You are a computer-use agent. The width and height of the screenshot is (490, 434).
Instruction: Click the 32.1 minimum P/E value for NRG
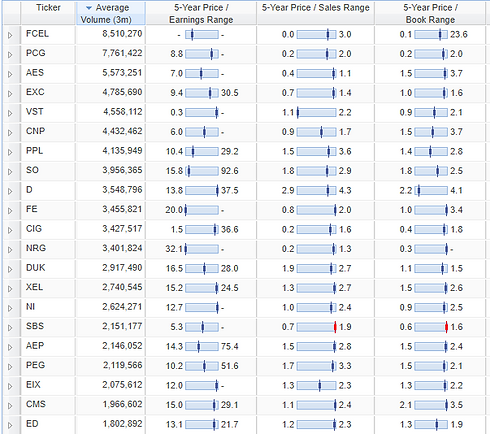(174, 249)
